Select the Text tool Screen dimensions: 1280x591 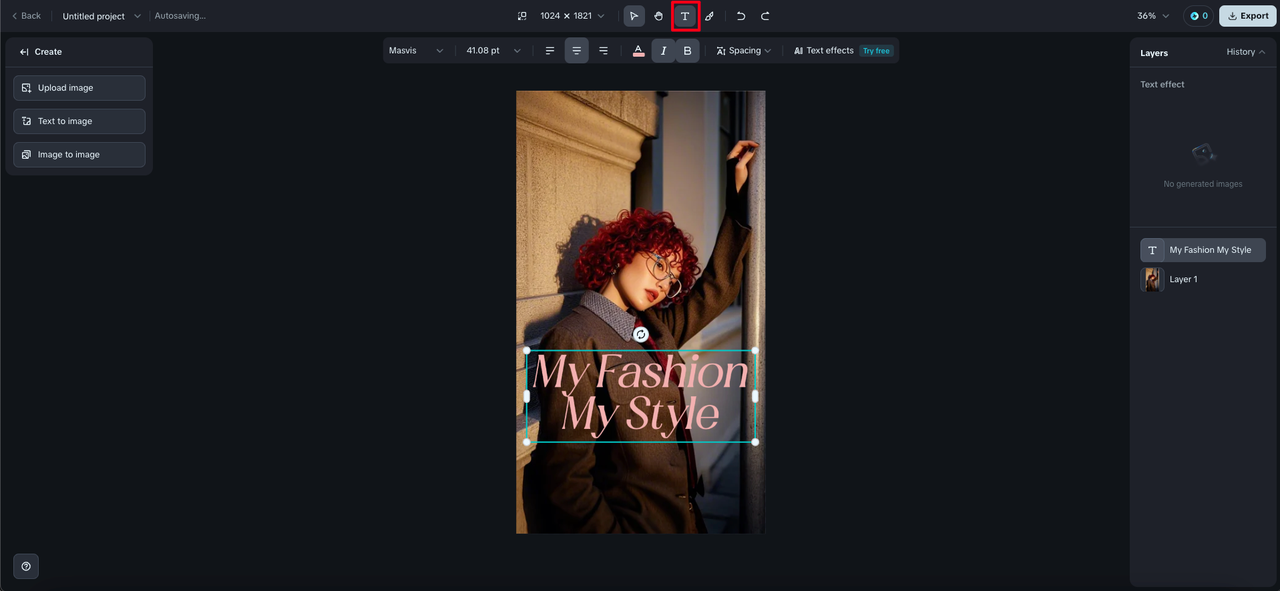685,16
